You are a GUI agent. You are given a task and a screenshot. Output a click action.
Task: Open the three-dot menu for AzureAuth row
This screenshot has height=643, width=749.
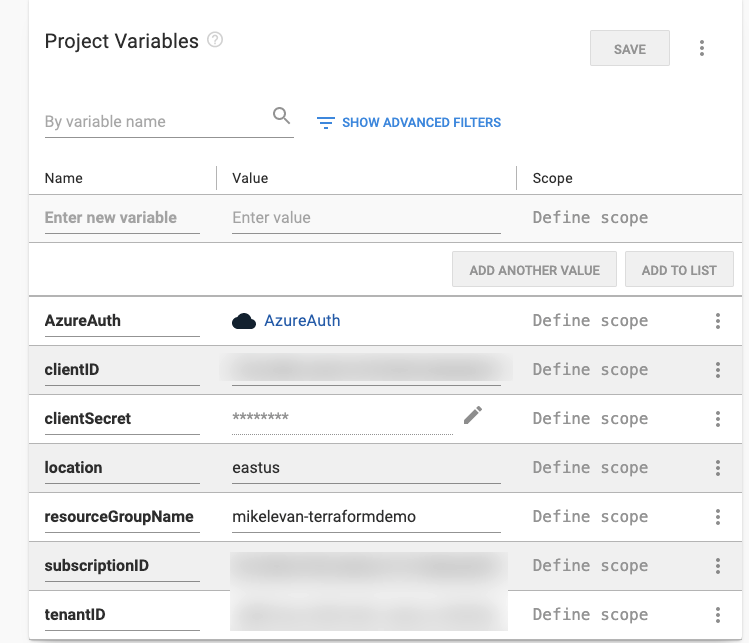click(x=718, y=321)
